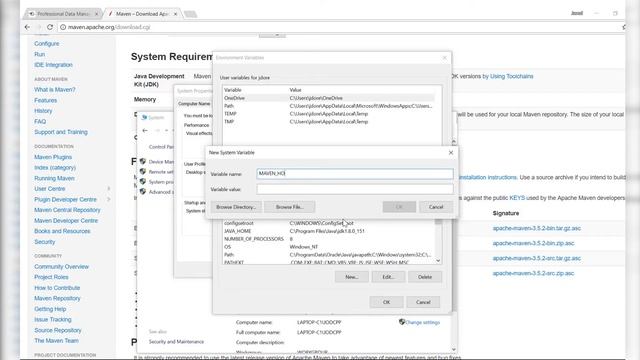640x360 pixels.
Task: Click the shield icon beside System protection
Action: 143,181
